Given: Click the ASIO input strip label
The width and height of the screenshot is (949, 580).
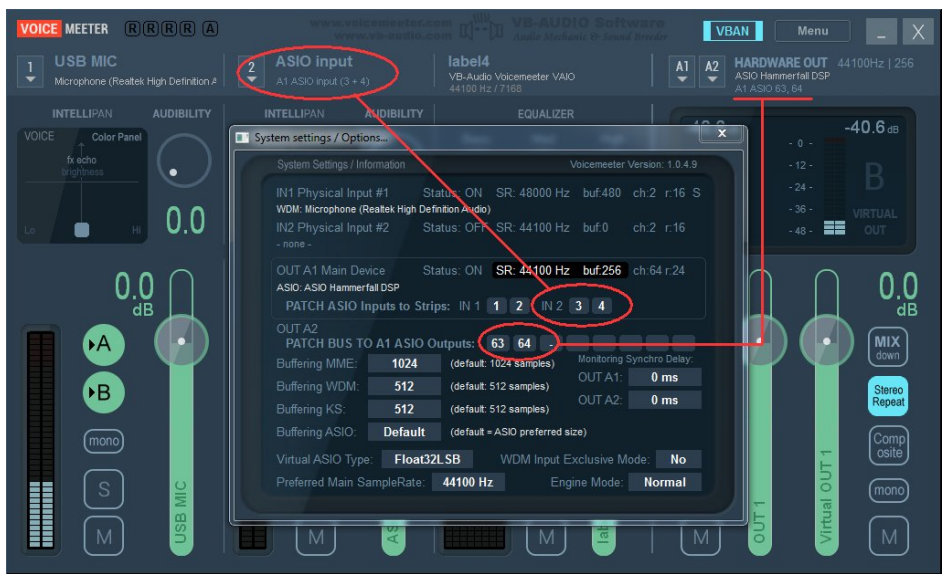Looking at the screenshot, I should (x=314, y=62).
